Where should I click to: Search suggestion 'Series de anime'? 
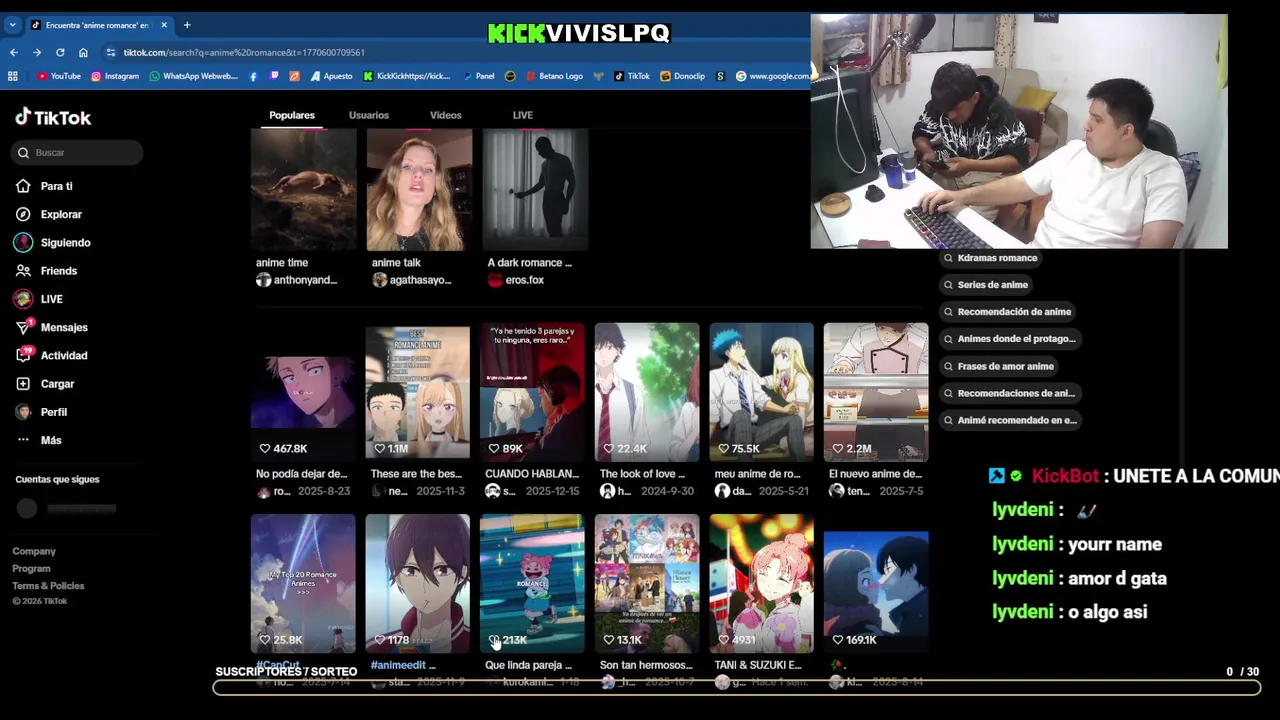point(985,285)
